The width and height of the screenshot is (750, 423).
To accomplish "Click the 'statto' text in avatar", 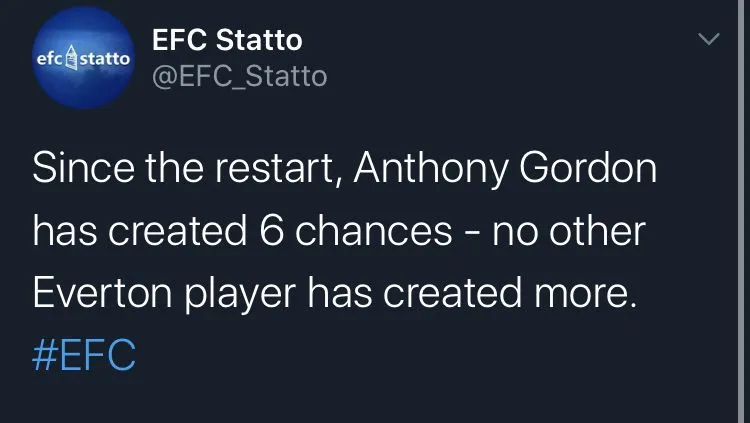I will [103, 60].
